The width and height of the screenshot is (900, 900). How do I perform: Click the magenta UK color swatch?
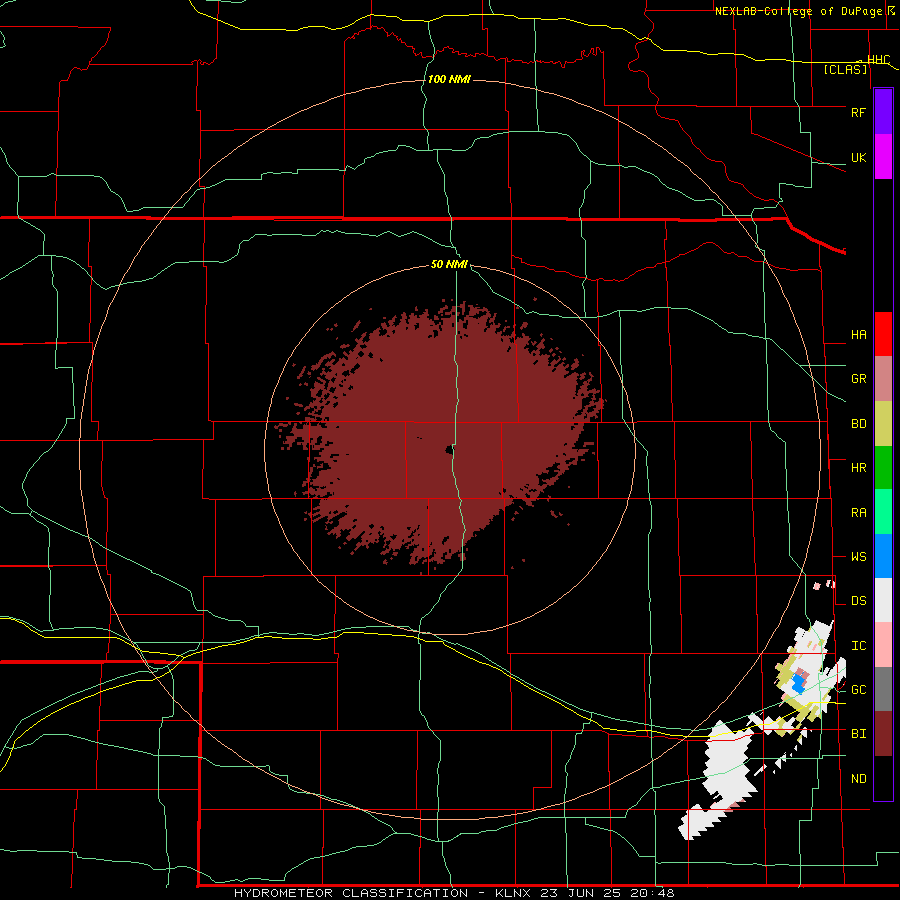(883, 157)
